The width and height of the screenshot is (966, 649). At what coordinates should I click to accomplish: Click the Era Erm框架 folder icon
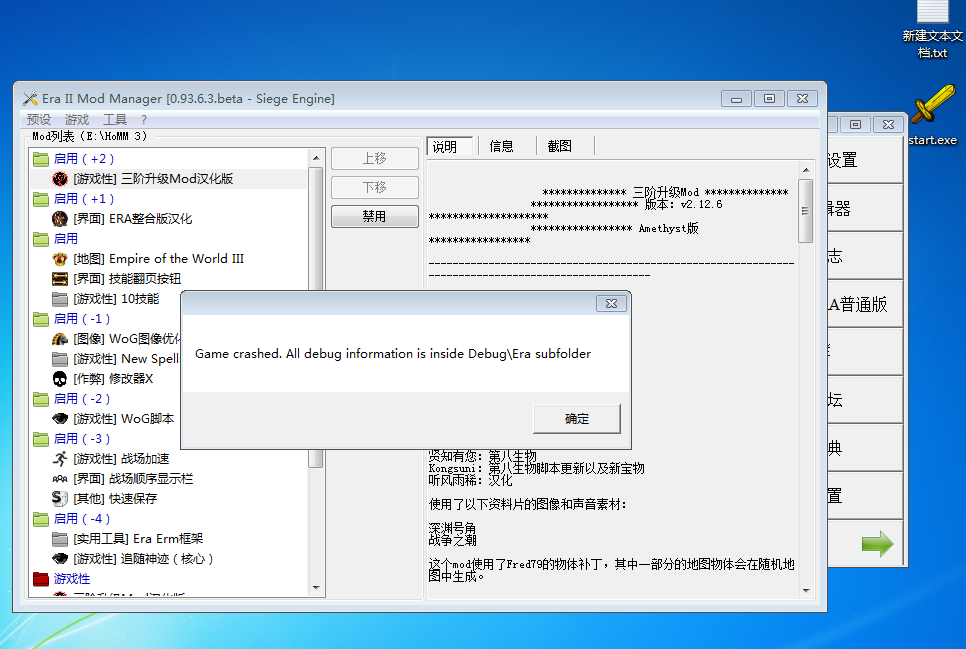pos(60,539)
